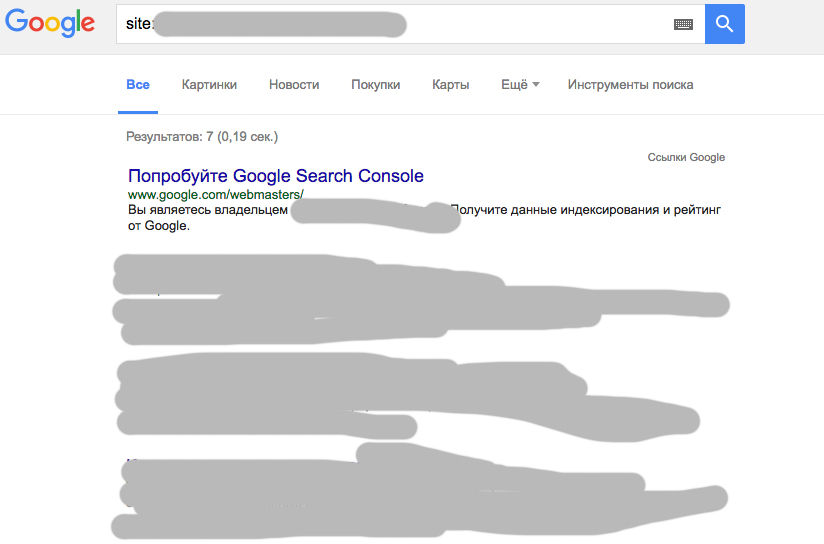Go to the Покупки tab
The width and height of the screenshot is (824, 544).
tap(375, 85)
